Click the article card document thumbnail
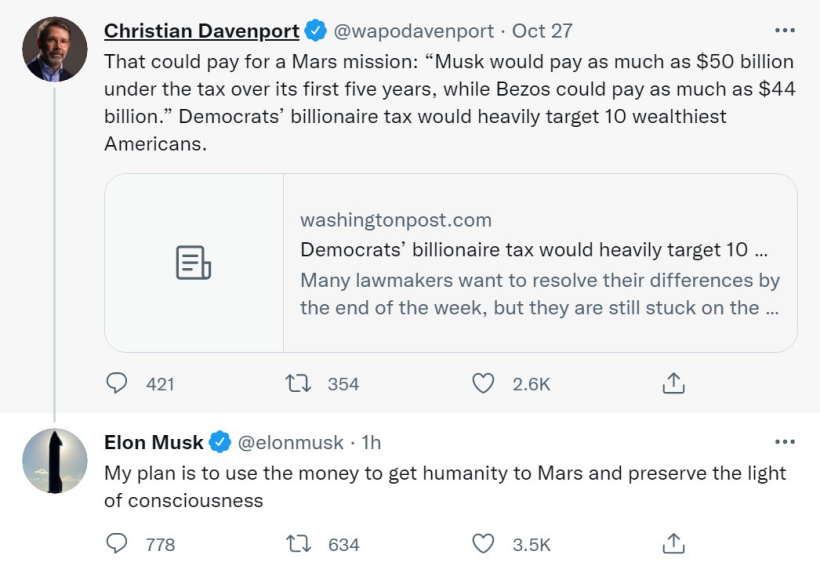 click(194, 263)
